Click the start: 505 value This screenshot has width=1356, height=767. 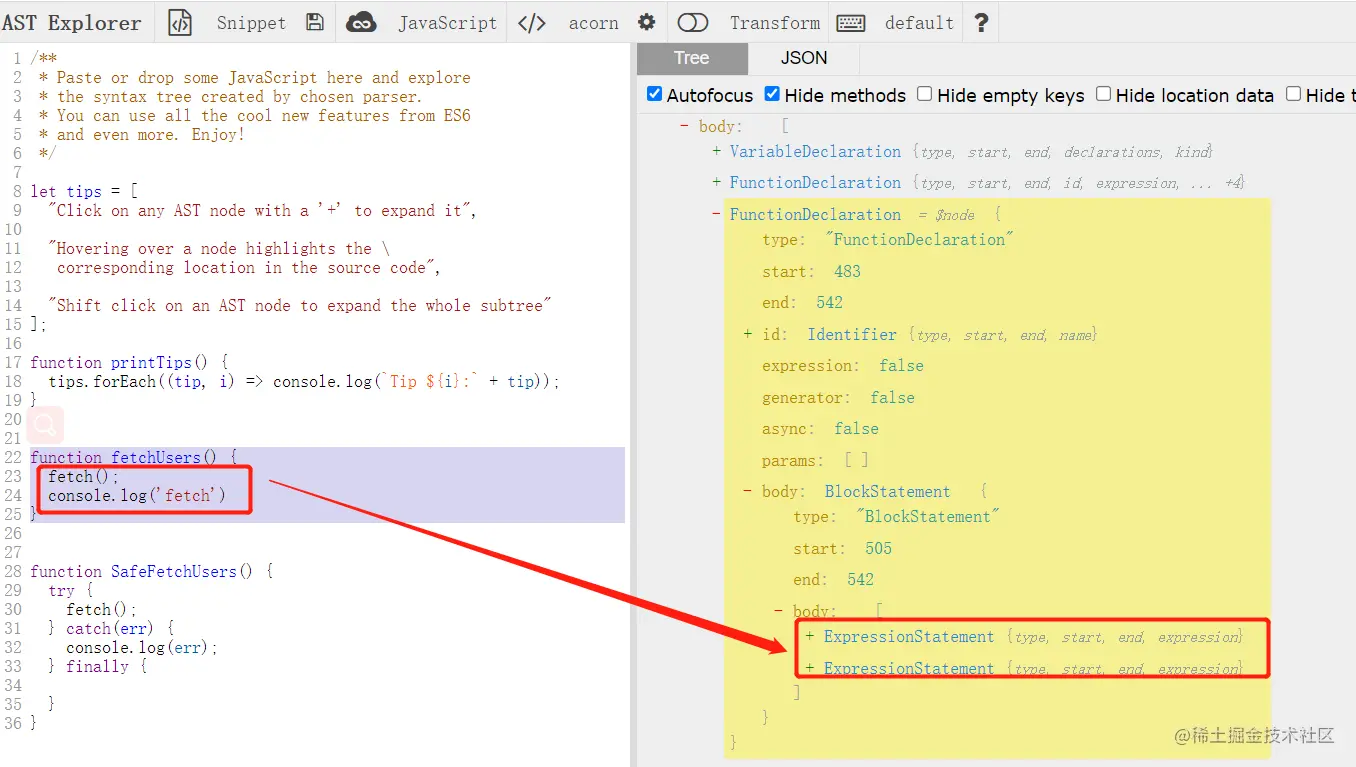878,548
